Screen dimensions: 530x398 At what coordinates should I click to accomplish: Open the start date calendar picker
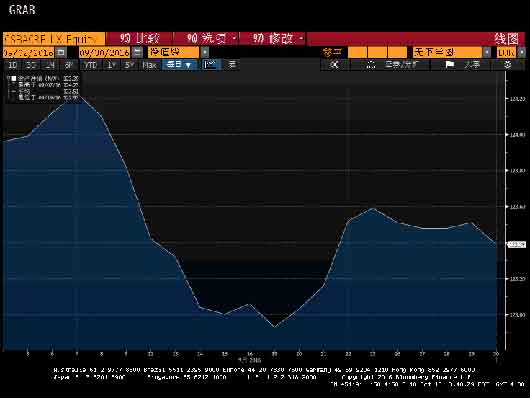61,52
